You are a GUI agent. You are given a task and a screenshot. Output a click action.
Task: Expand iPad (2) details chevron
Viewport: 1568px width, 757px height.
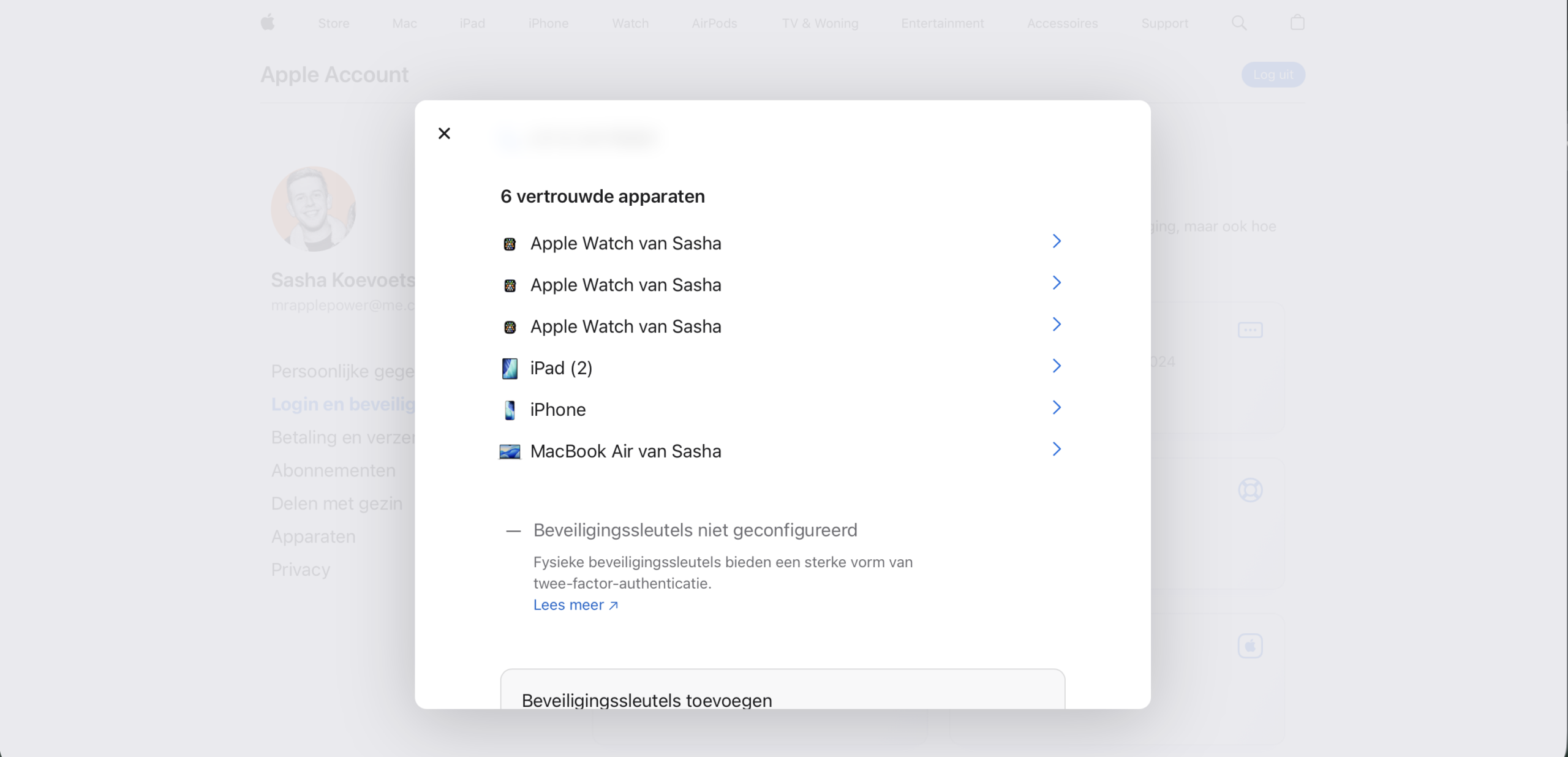(x=1056, y=366)
